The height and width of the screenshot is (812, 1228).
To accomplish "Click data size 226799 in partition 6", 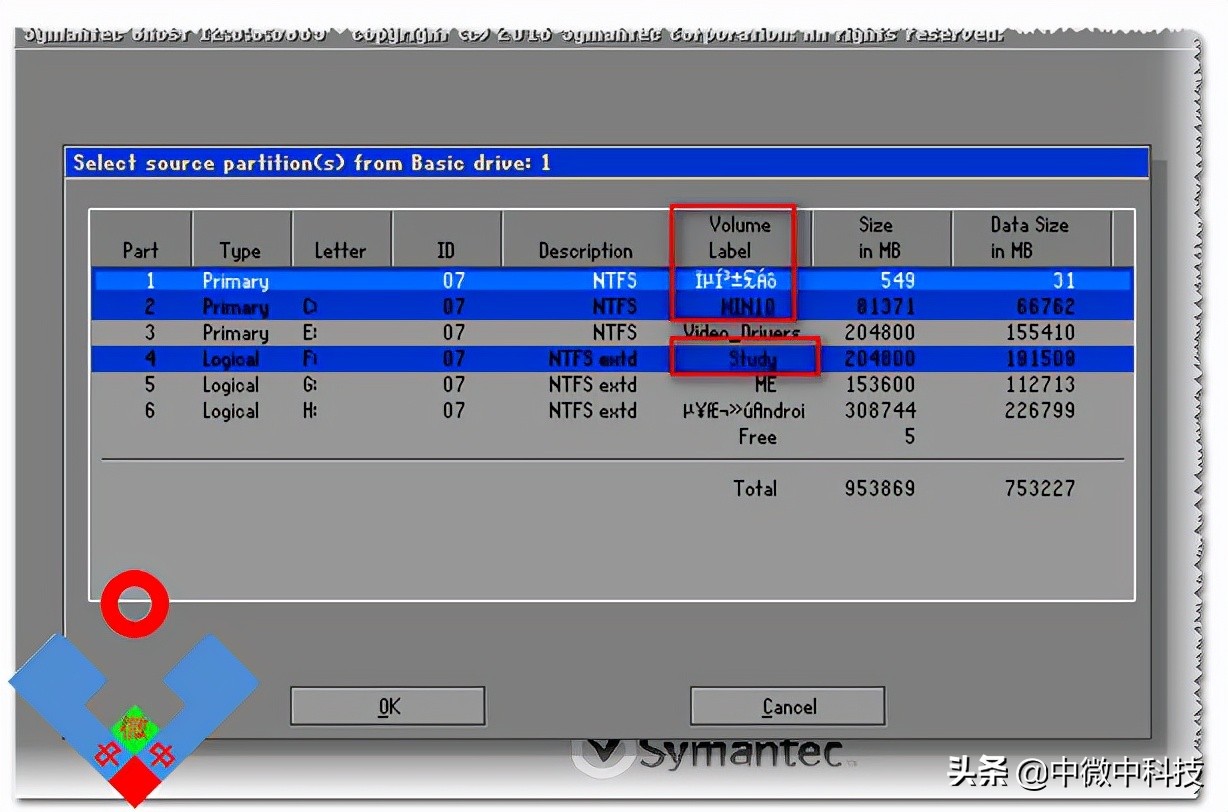I will click(1040, 411).
